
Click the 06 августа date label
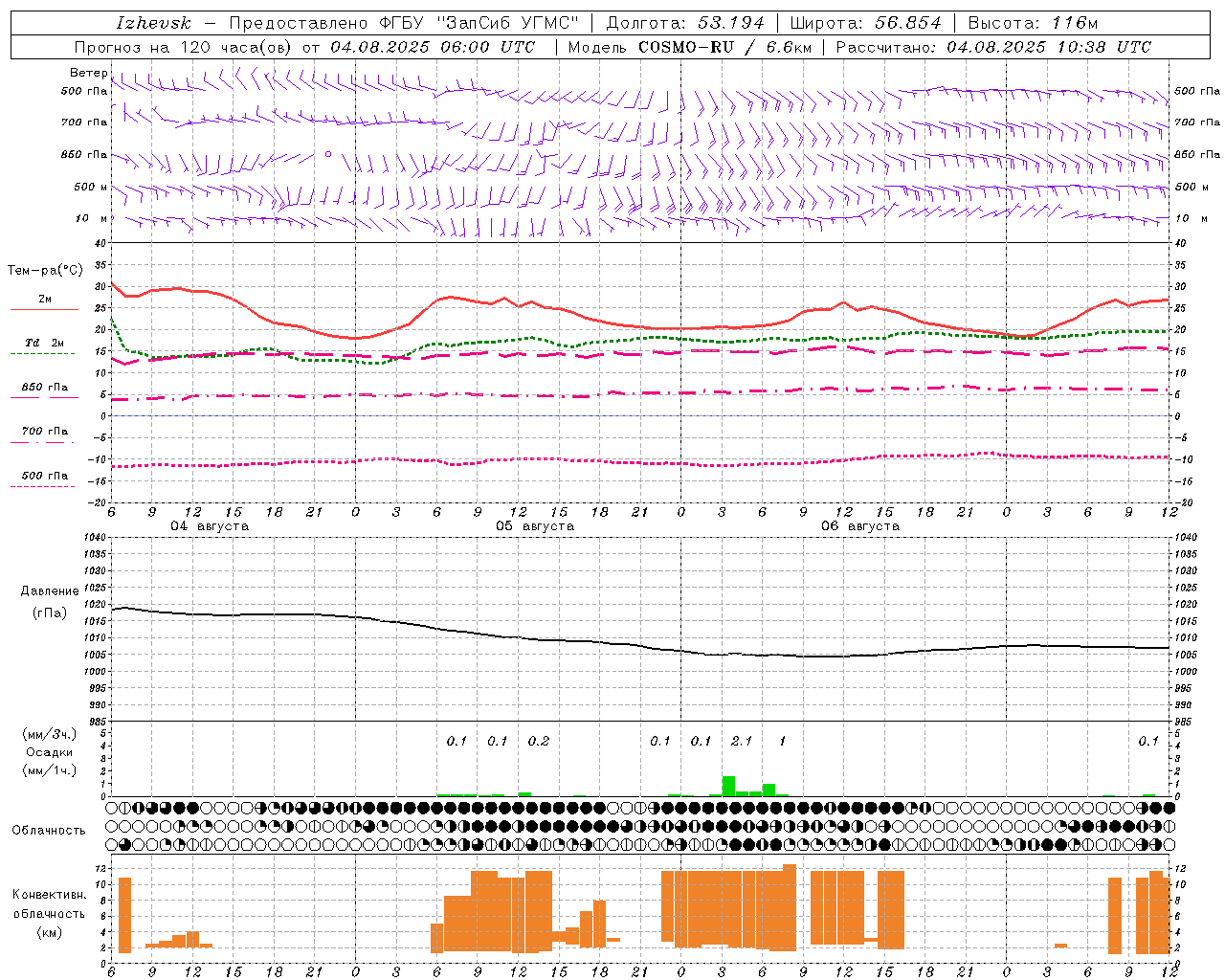click(860, 526)
